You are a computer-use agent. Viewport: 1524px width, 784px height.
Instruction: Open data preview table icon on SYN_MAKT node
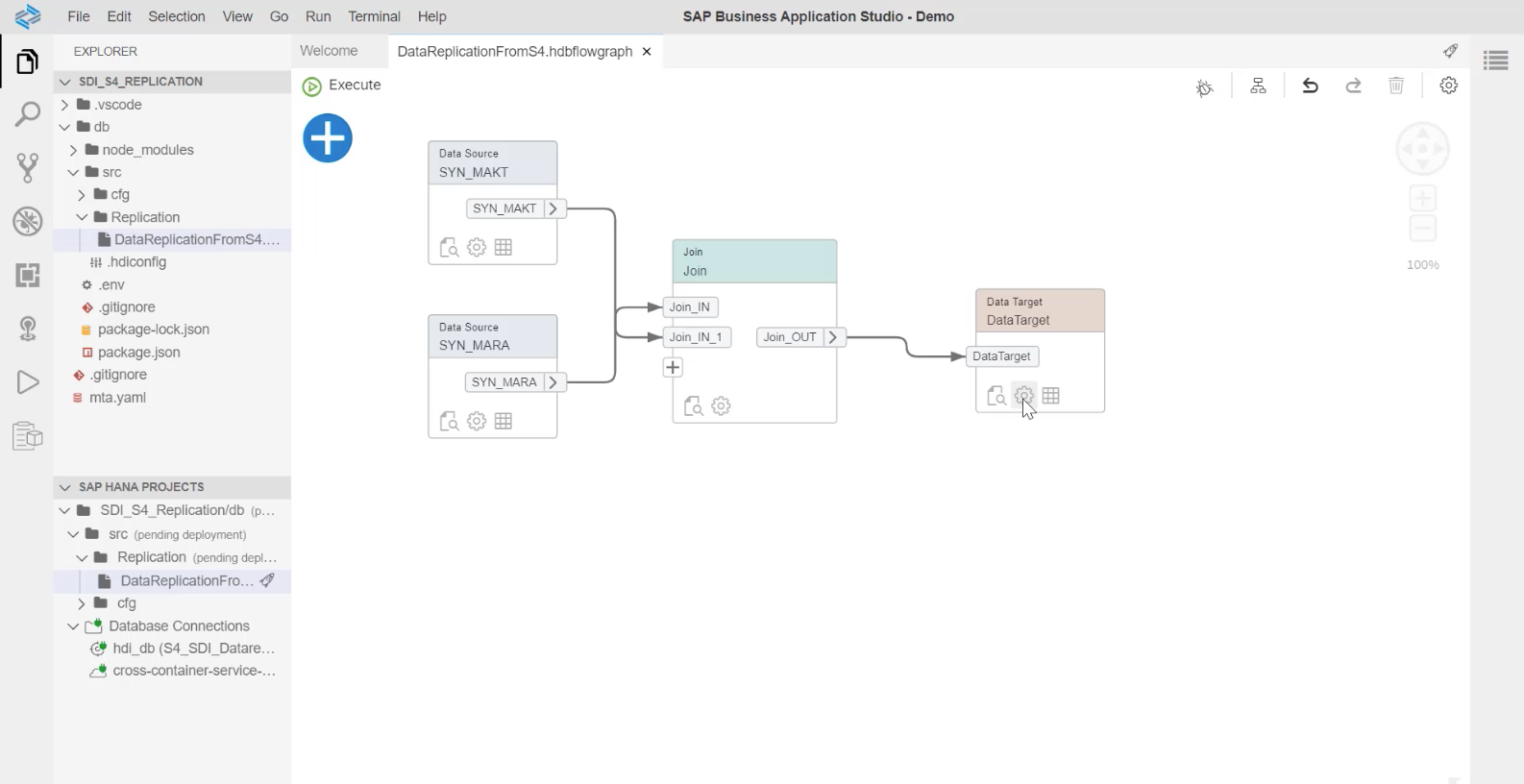[x=504, y=248]
